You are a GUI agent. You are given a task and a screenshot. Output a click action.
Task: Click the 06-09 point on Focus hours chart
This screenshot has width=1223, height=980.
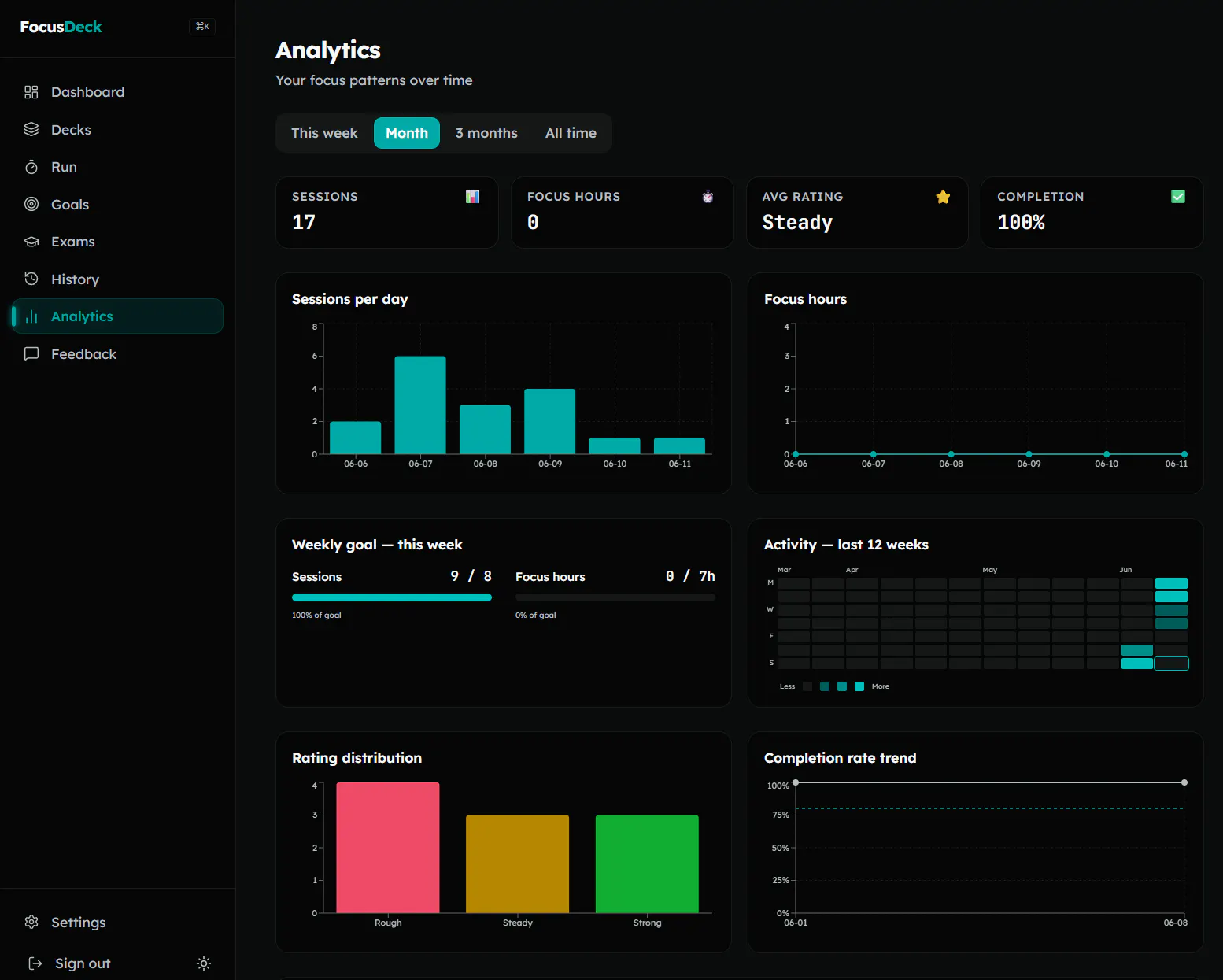[x=1029, y=454]
